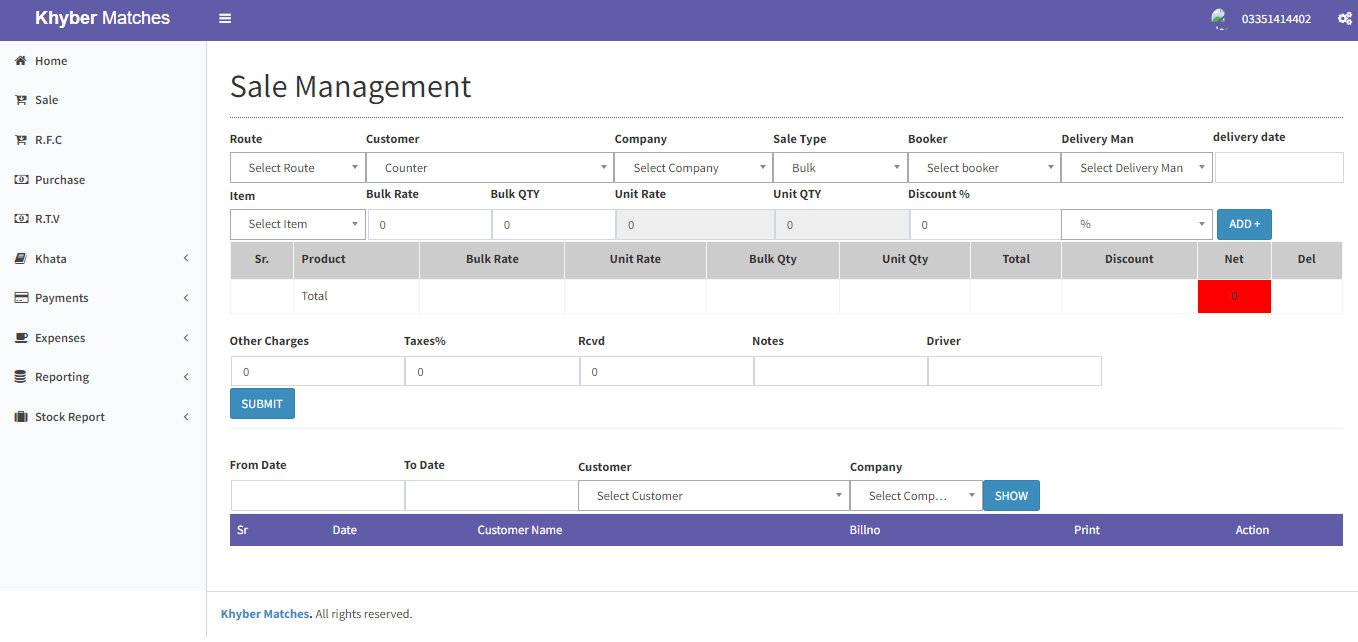Open the settings gears icon
The height and width of the screenshot is (642, 1358).
pos(1345,19)
